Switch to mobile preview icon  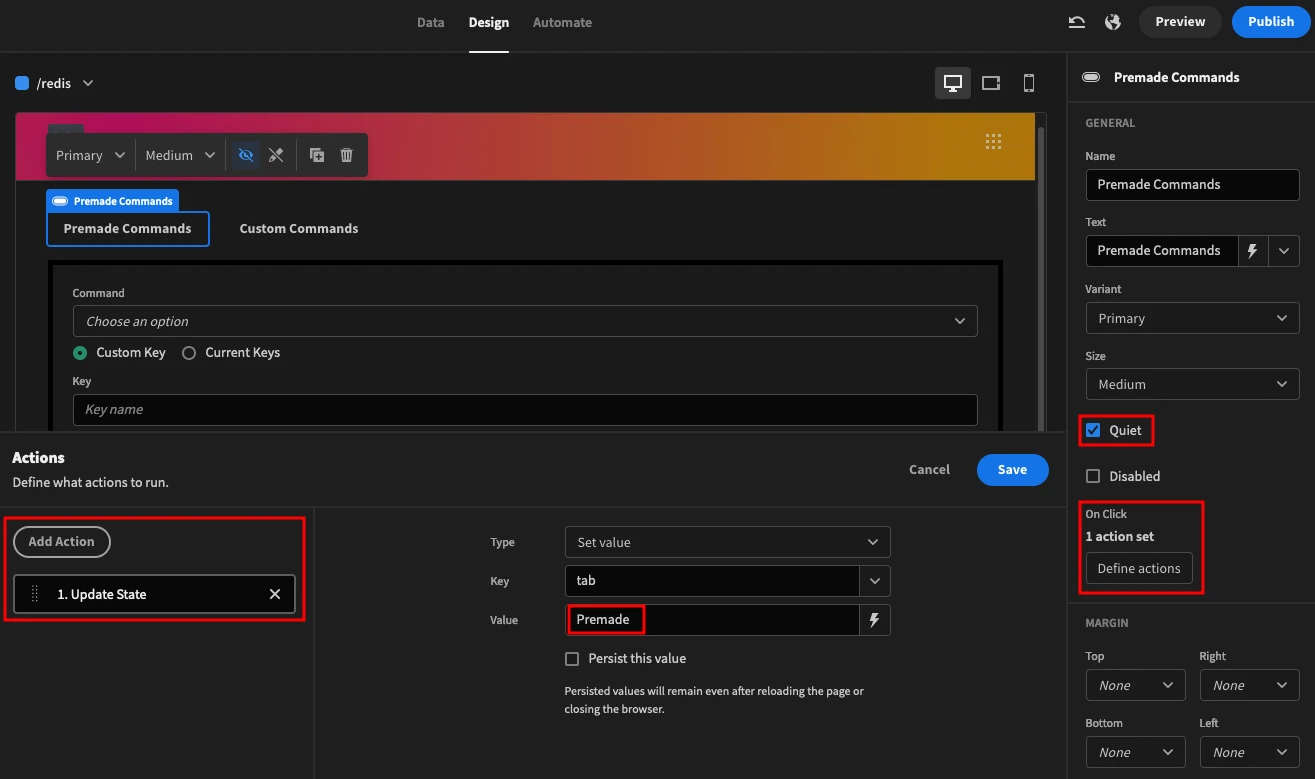pos(1029,83)
